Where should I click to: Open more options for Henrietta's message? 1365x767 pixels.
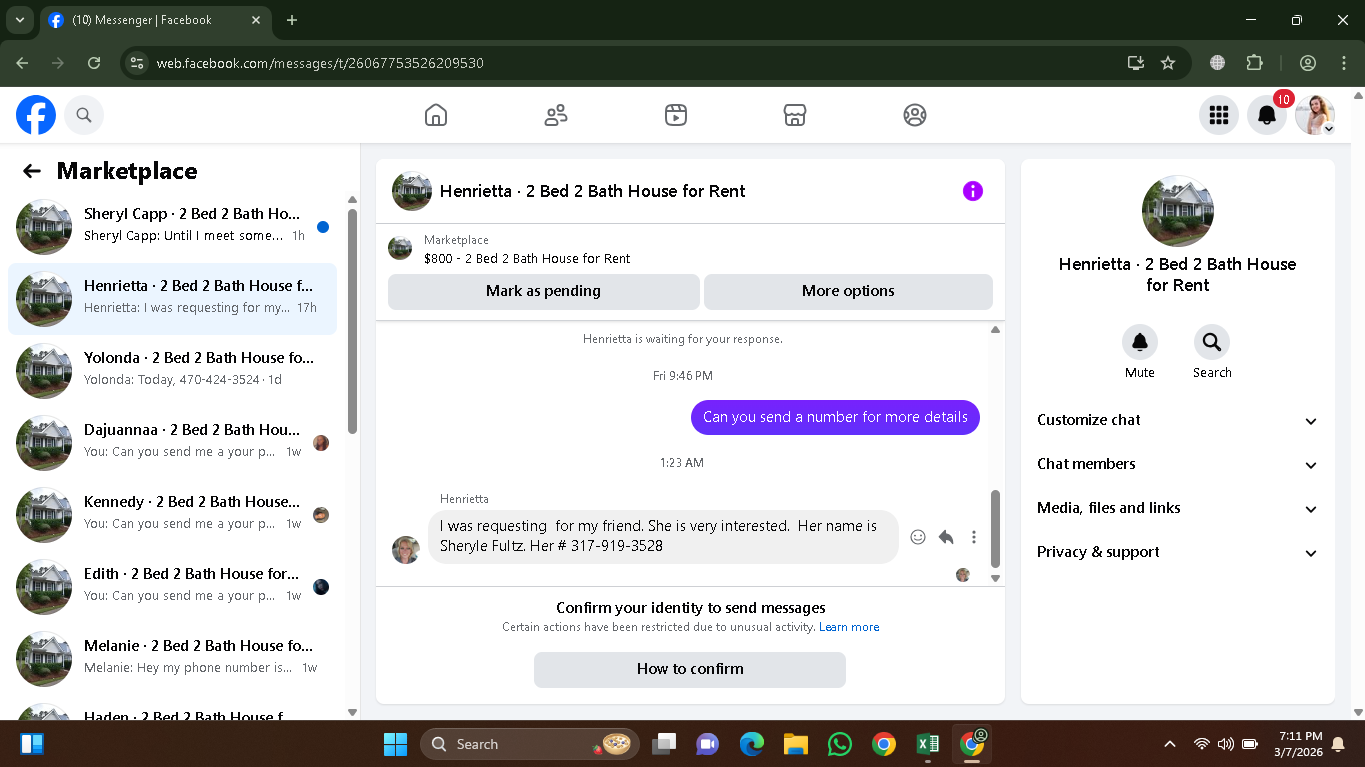point(974,537)
